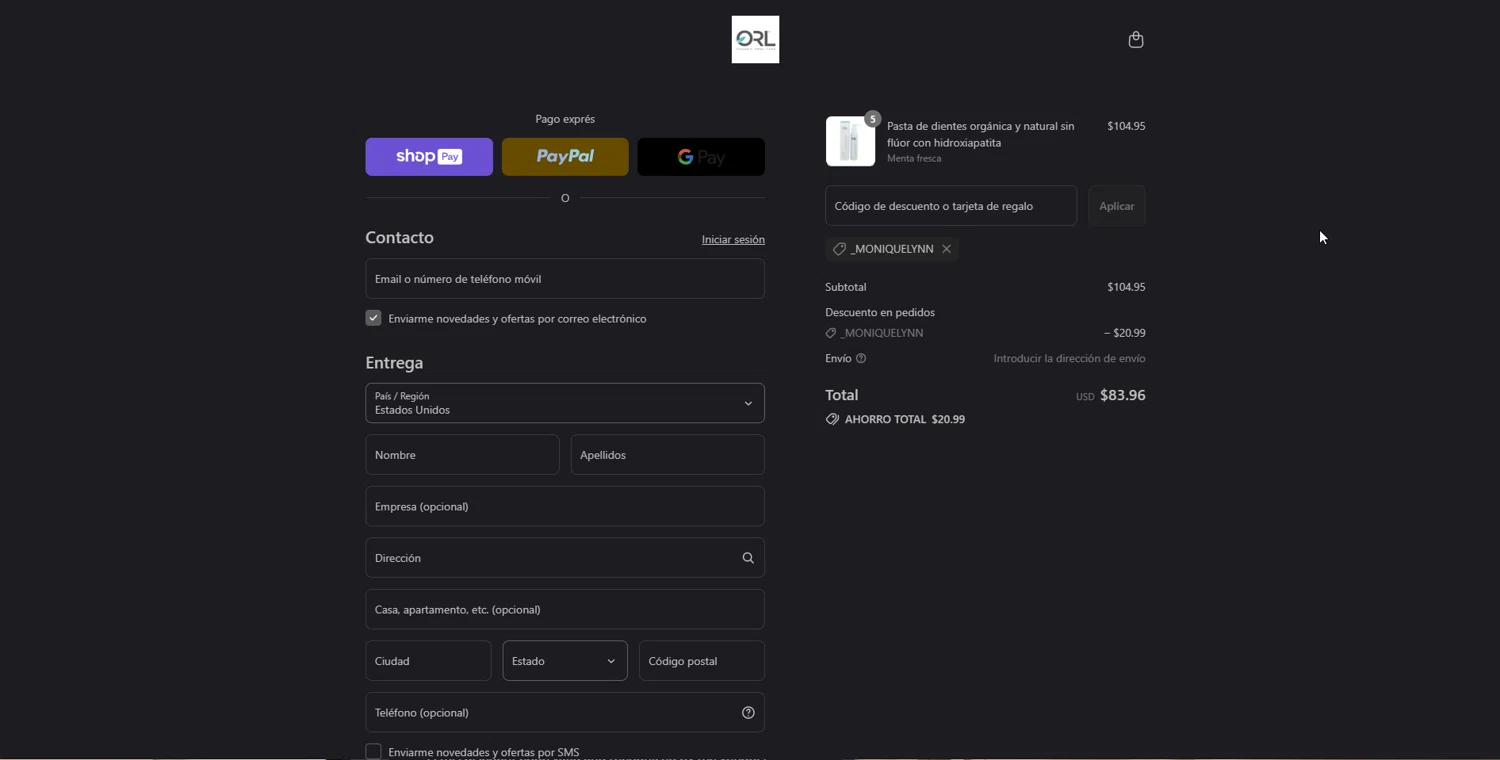This screenshot has height=760, width=1500.
Task: Click the help icon in Teléfono field
Action: click(x=748, y=713)
